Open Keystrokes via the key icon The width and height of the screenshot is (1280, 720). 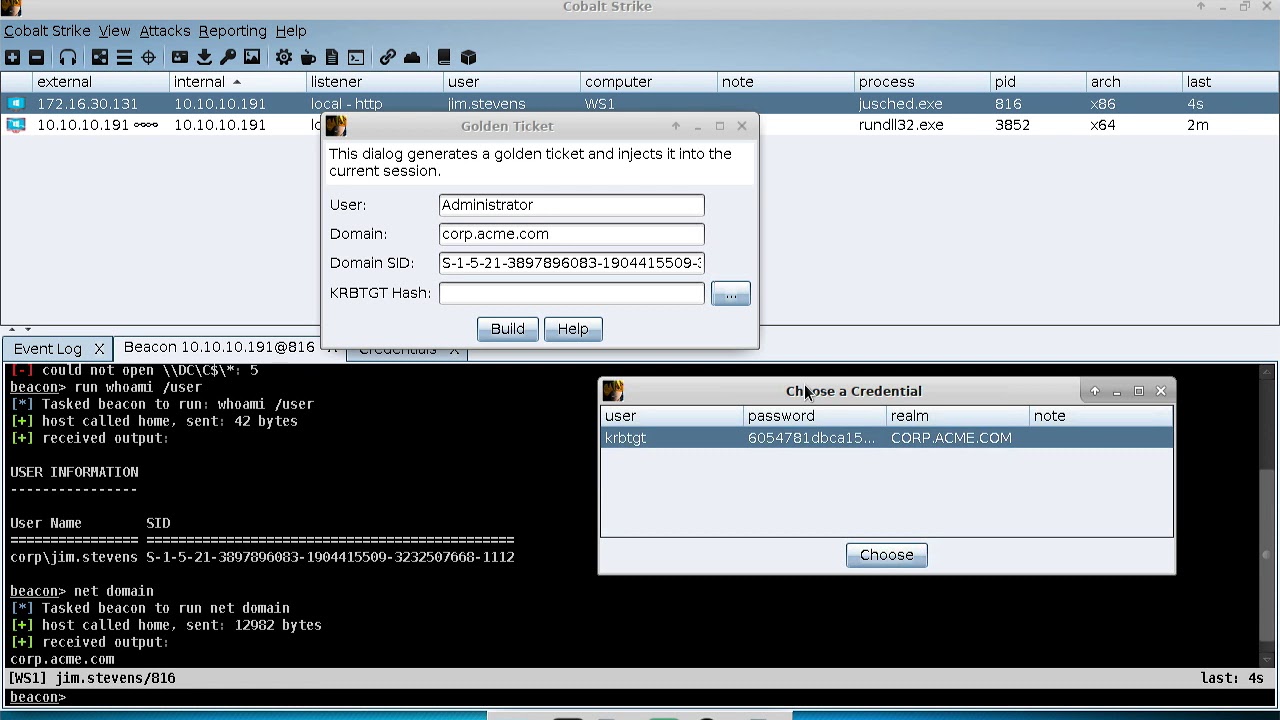(x=228, y=57)
